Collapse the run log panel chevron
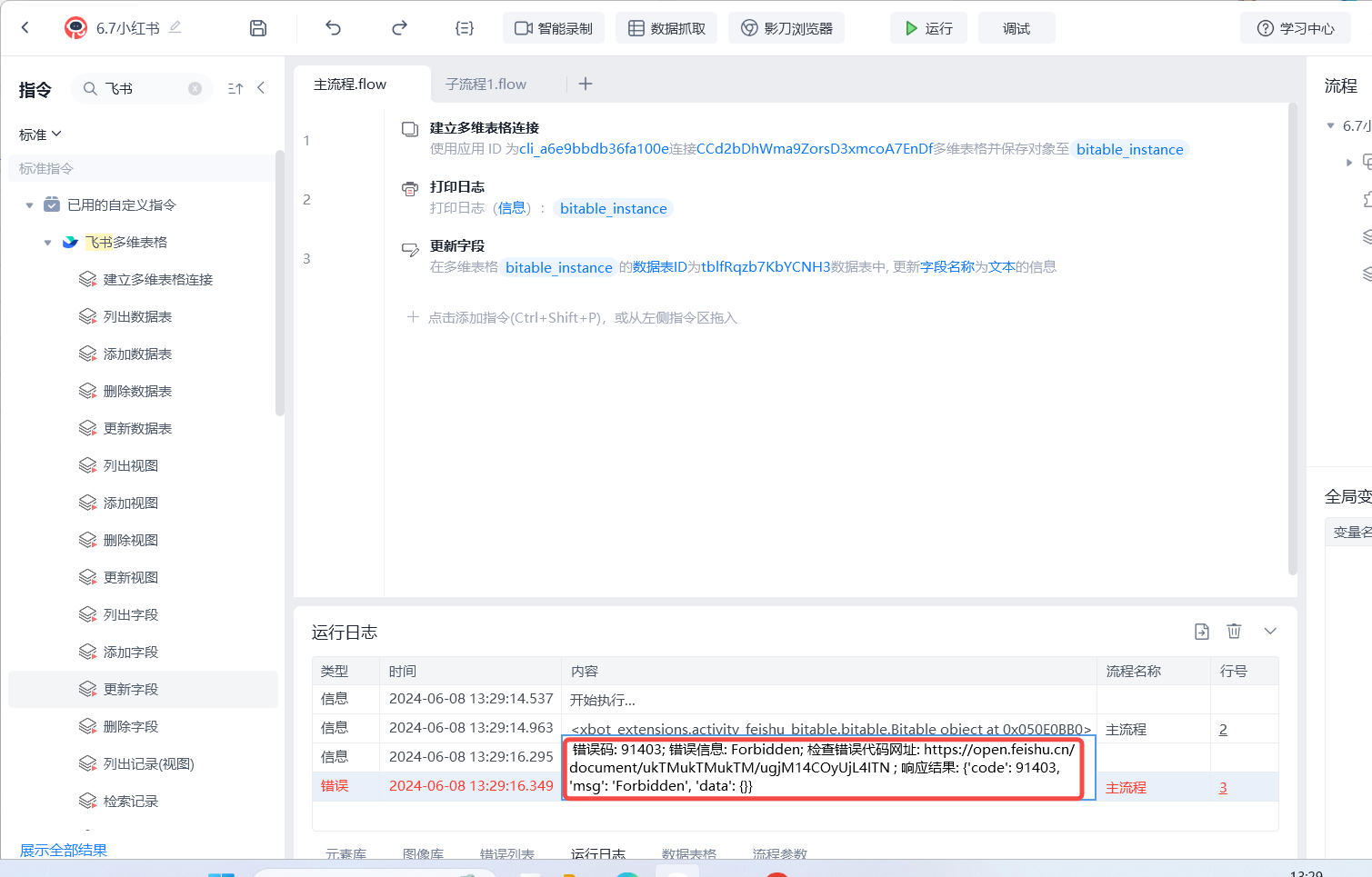 [x=1270, y=632]
